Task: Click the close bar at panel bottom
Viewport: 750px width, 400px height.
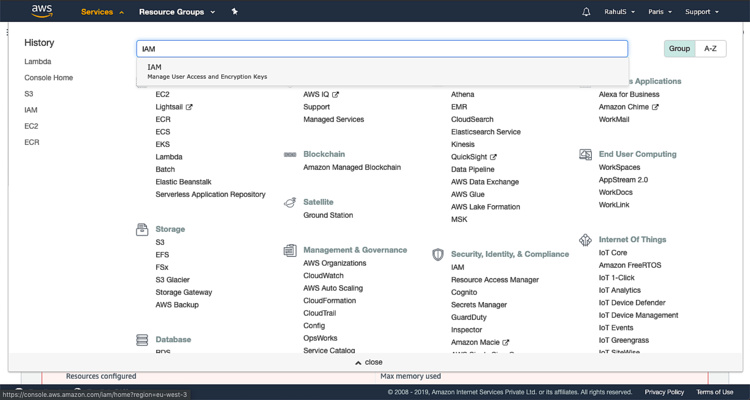Action: click(x=368, y=362)
